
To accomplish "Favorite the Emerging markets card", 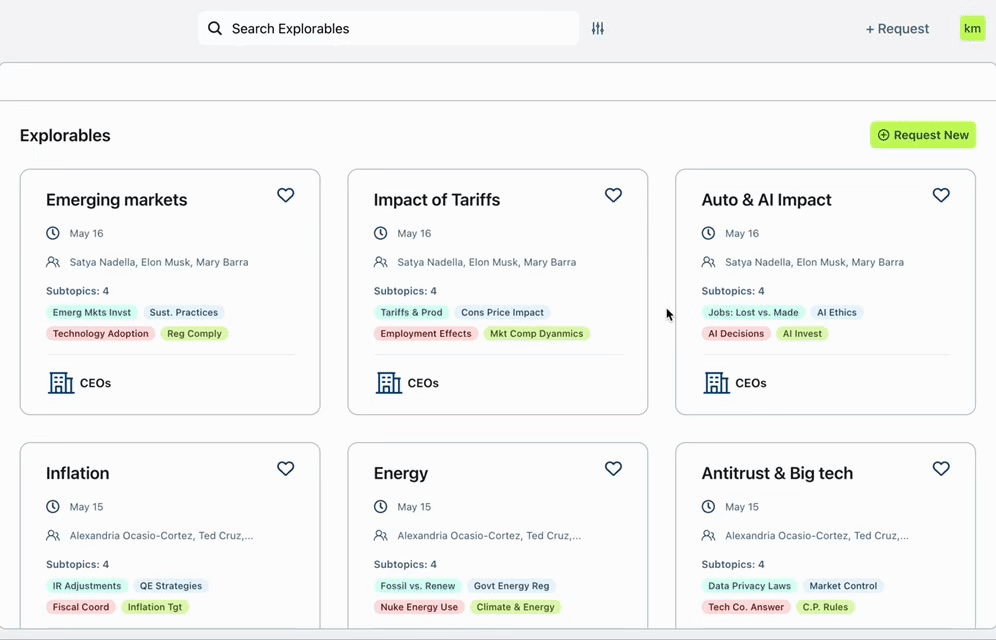I will 286,195.
